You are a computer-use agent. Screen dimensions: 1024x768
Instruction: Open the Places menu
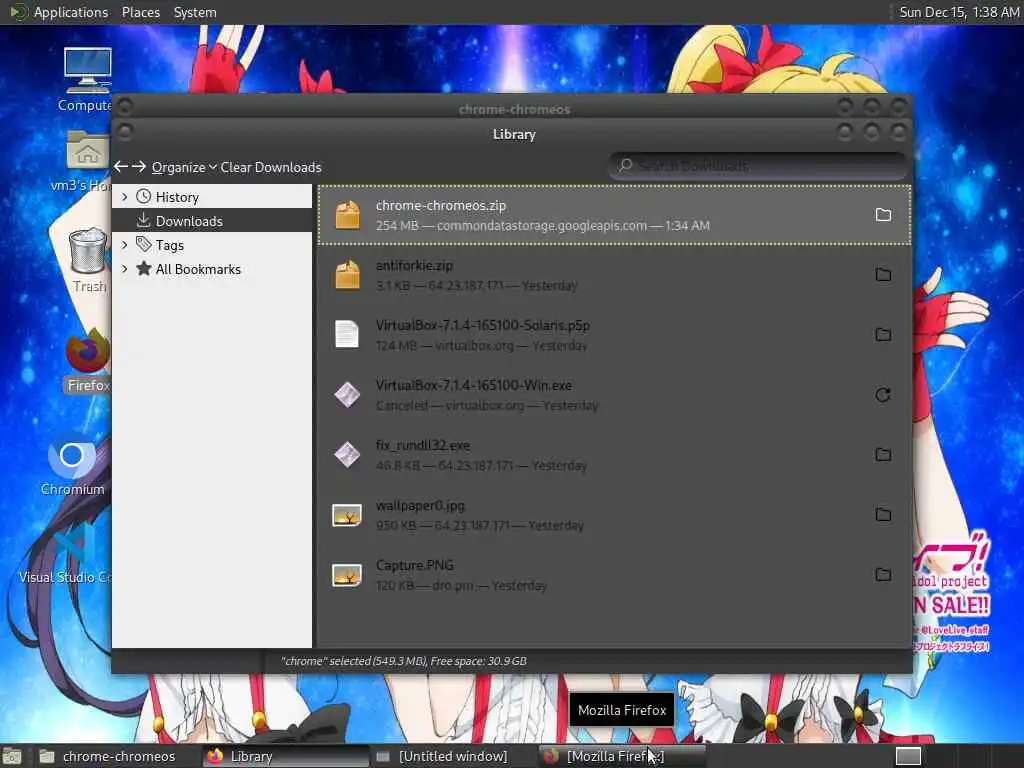(140, 12)
